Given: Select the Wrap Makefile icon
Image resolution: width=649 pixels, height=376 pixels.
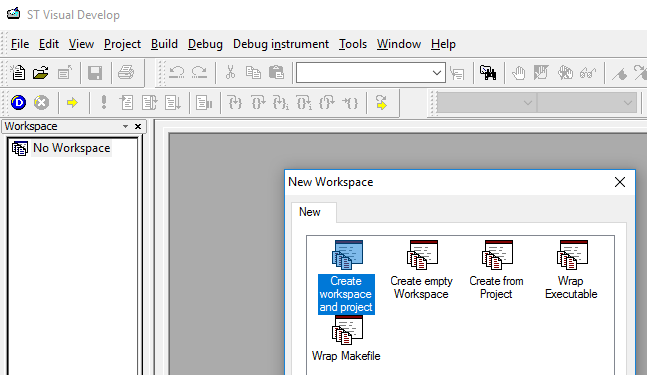Looking at the screenshot, I should pos(346,339).
